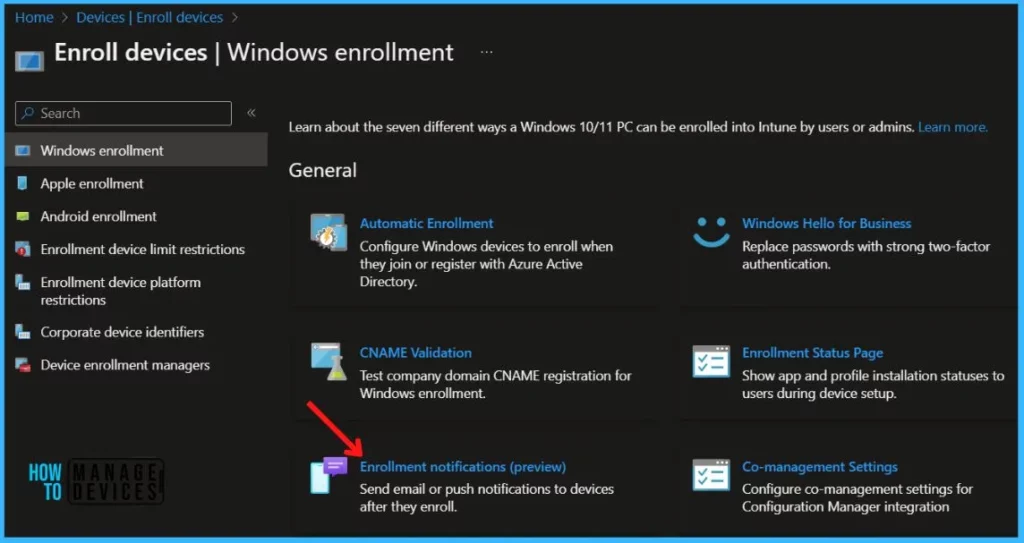Image resolution: width=1024 pixels, height=543 pixels.
Task: Click the Windows enrollment sidebar icon
Action: 23,150
